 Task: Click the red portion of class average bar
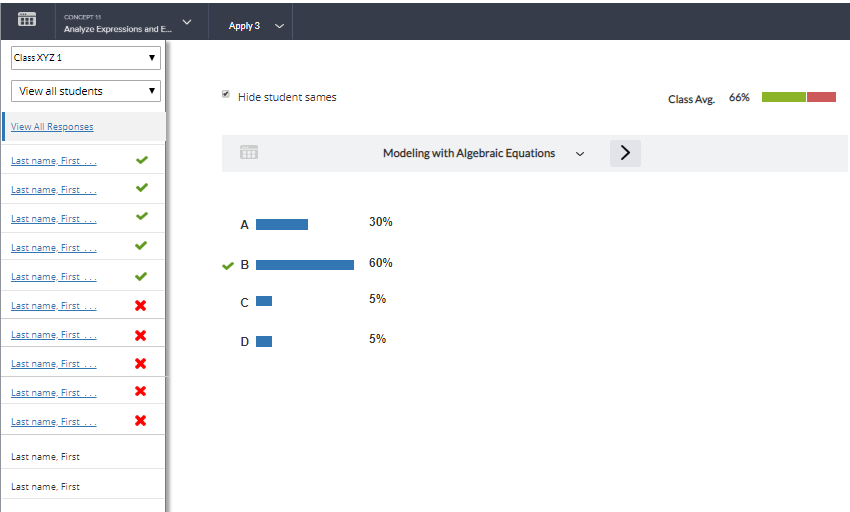point(821,97)
